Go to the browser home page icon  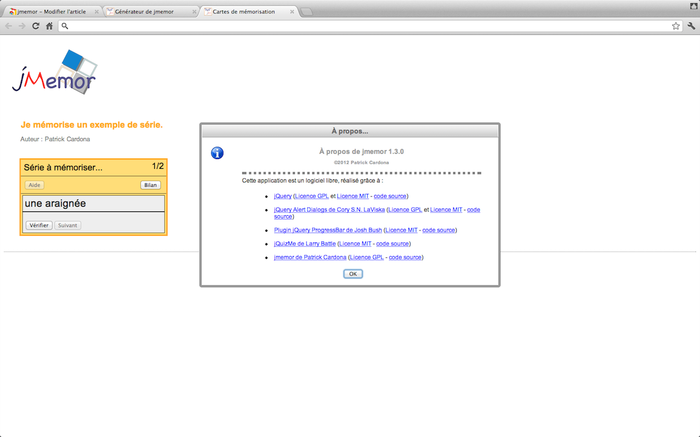click(49, 26)
